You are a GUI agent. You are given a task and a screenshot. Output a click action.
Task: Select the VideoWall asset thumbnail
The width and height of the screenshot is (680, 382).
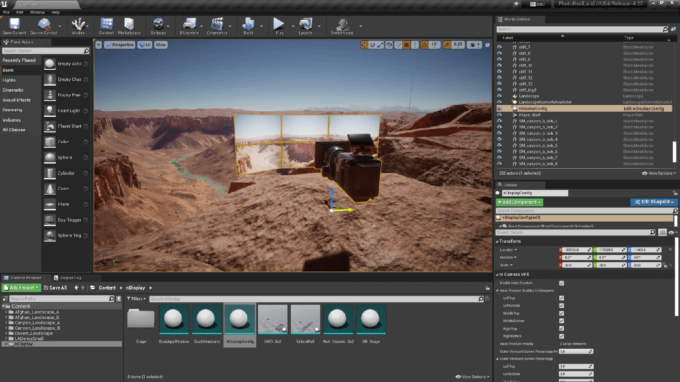pos(305,324)
